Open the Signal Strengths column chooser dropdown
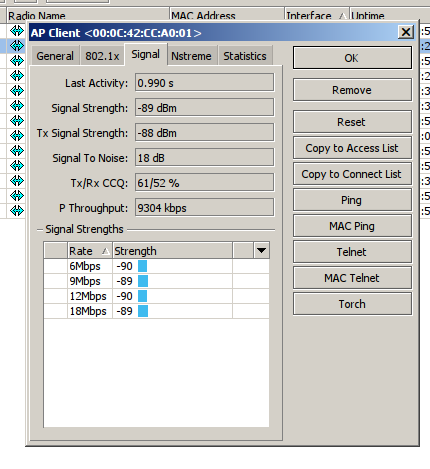The image size is (430, 469). (261, 250)
